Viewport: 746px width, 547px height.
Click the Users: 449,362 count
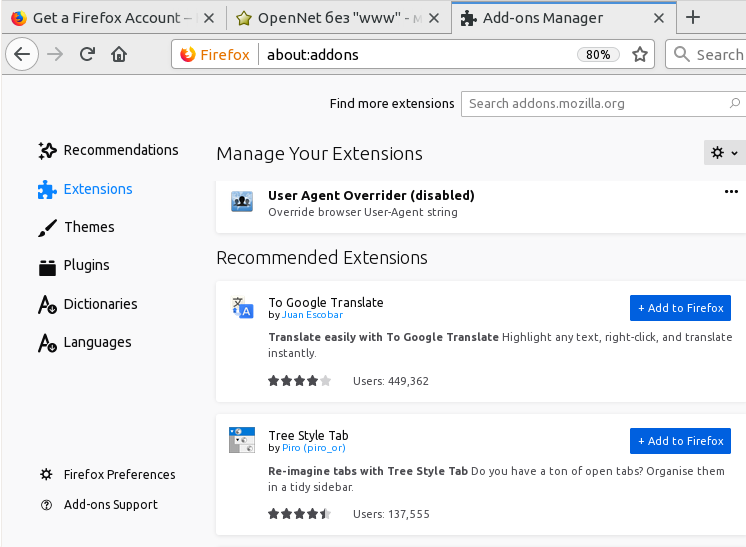tap(391, 381)
